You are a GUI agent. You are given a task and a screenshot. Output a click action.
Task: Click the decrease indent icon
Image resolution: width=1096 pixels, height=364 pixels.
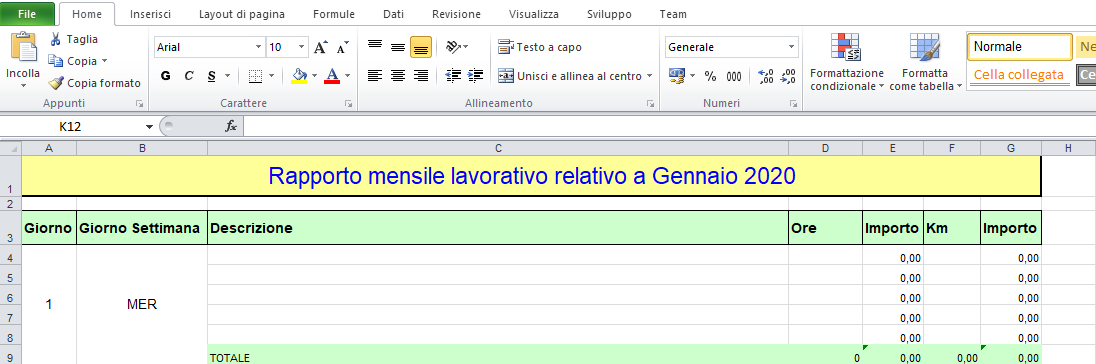(453, 75)
